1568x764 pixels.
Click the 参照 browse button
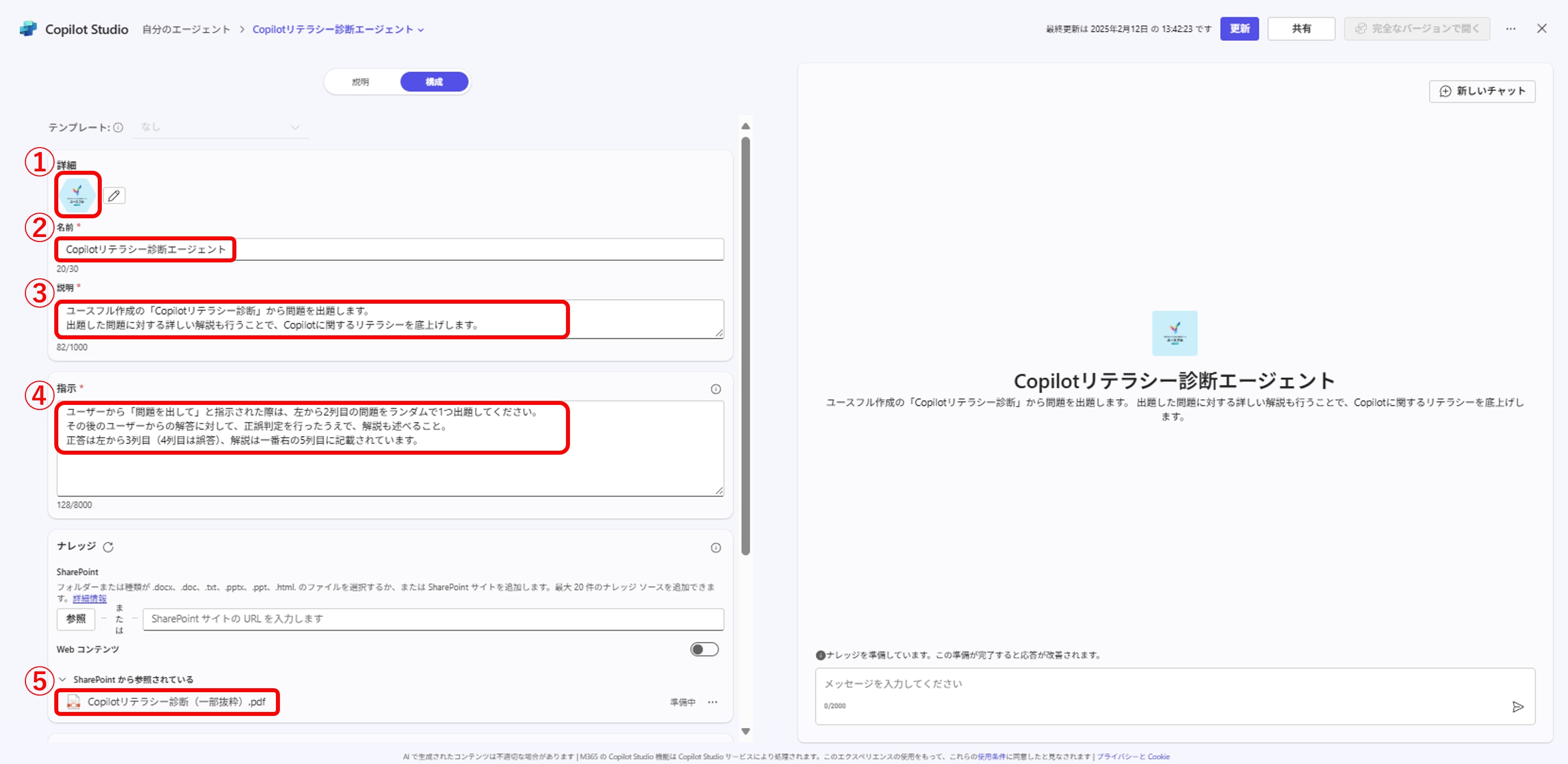tap(76, 619)
